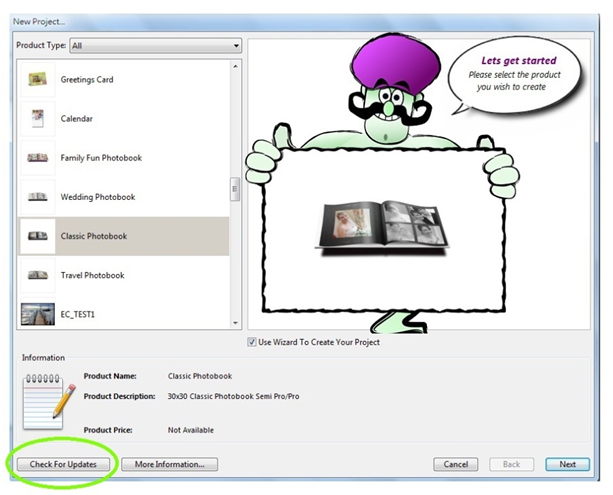This screenshot has height=495, width=613.
Task: Select the Family Fun Photobook icon
Action: click(38, 158)
